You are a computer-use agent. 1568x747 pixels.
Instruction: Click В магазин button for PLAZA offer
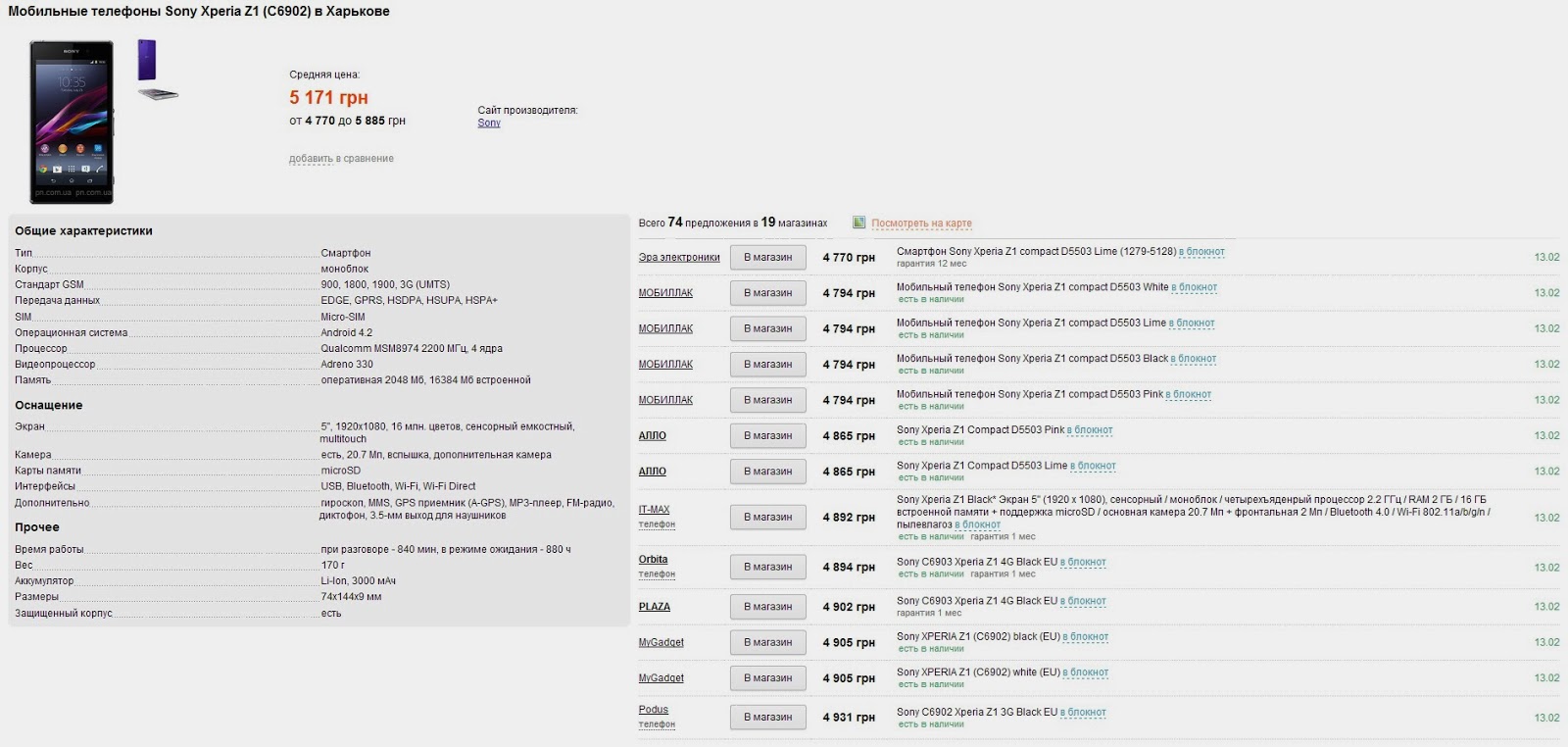[768, 607]
